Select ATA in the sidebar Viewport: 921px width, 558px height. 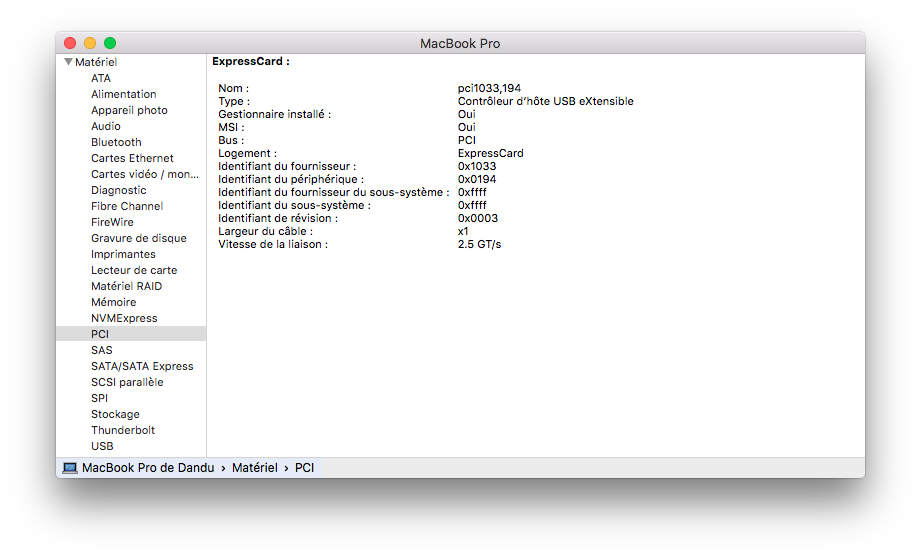(x=100, y=78)
